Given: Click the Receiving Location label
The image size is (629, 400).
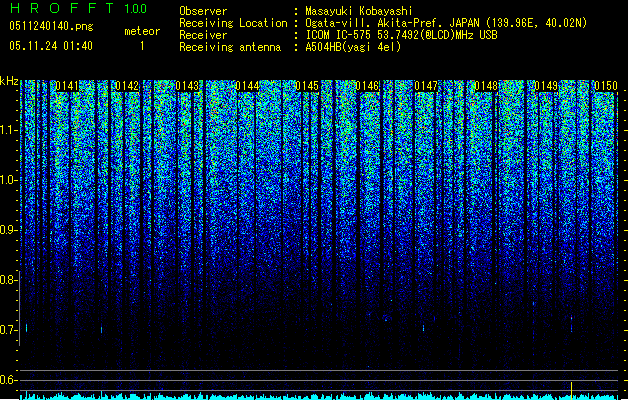Looking at the screenshot, I should click(x=233, y=23).
